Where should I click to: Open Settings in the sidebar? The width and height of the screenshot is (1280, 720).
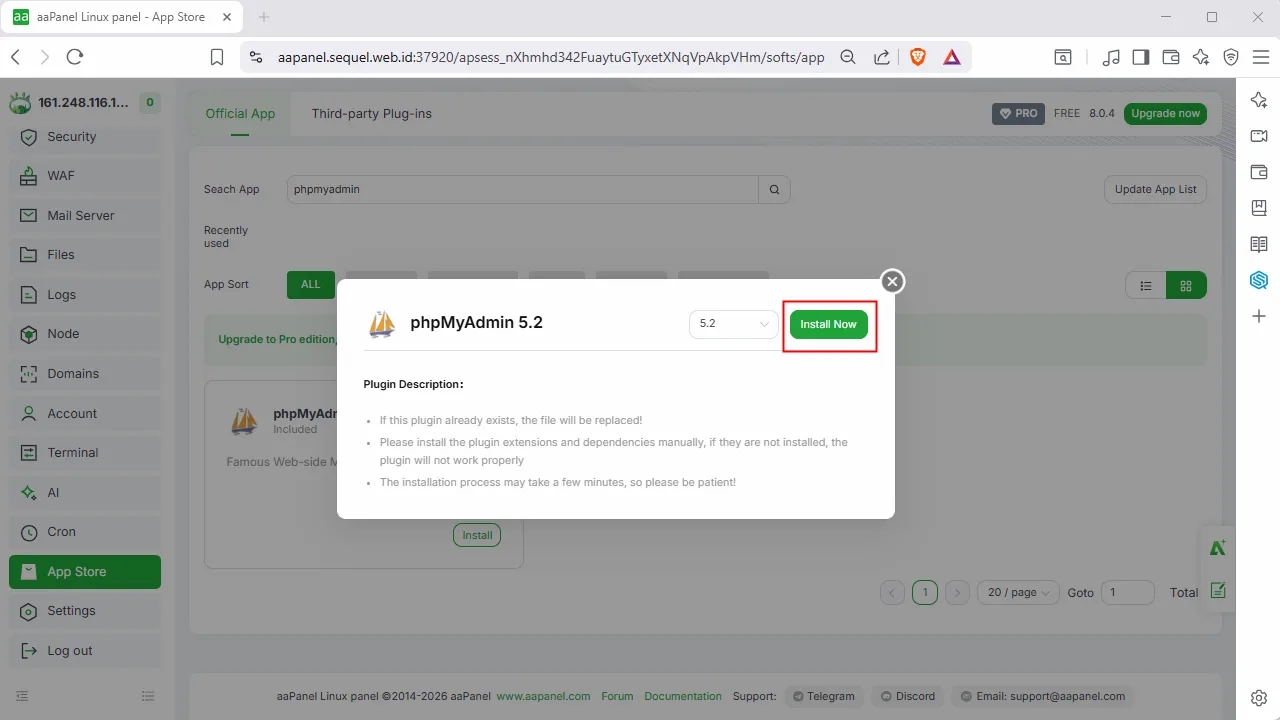click(x=85, y=611)
